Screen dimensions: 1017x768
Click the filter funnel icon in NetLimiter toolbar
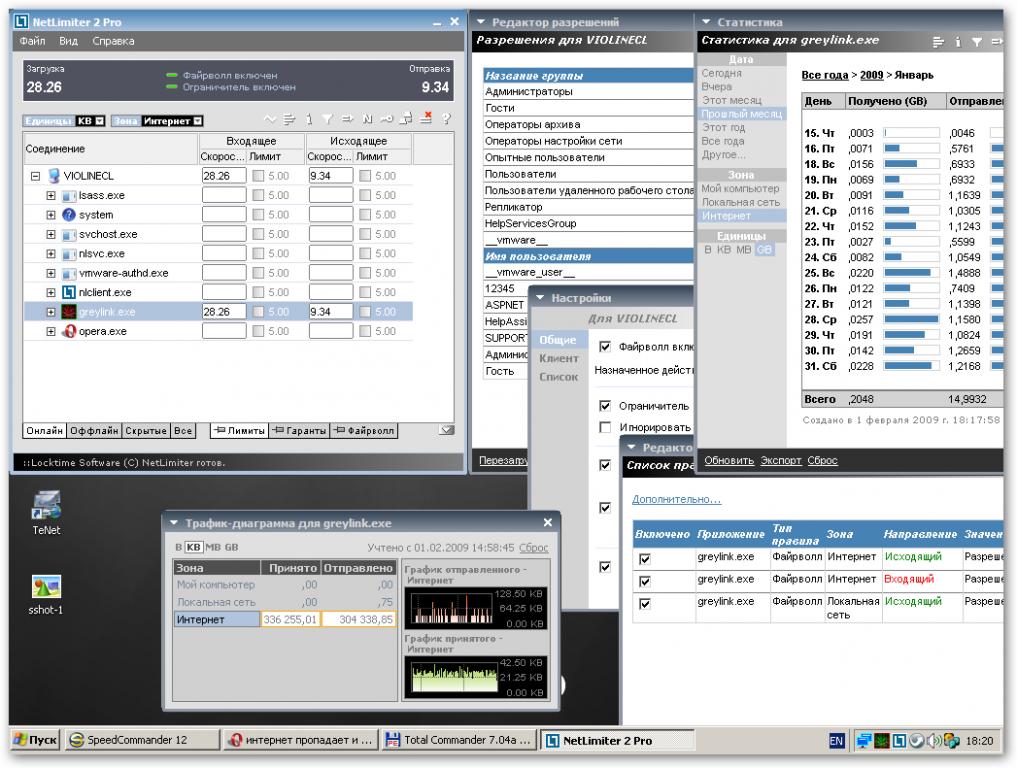point(327,119)
